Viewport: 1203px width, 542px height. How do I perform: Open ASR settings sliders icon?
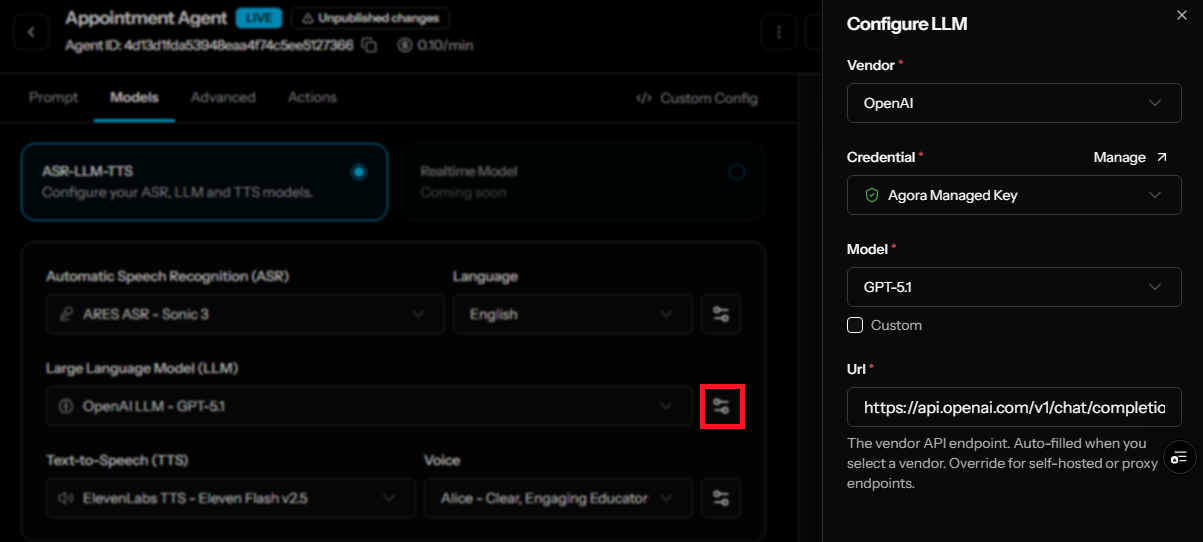point(721,314)
